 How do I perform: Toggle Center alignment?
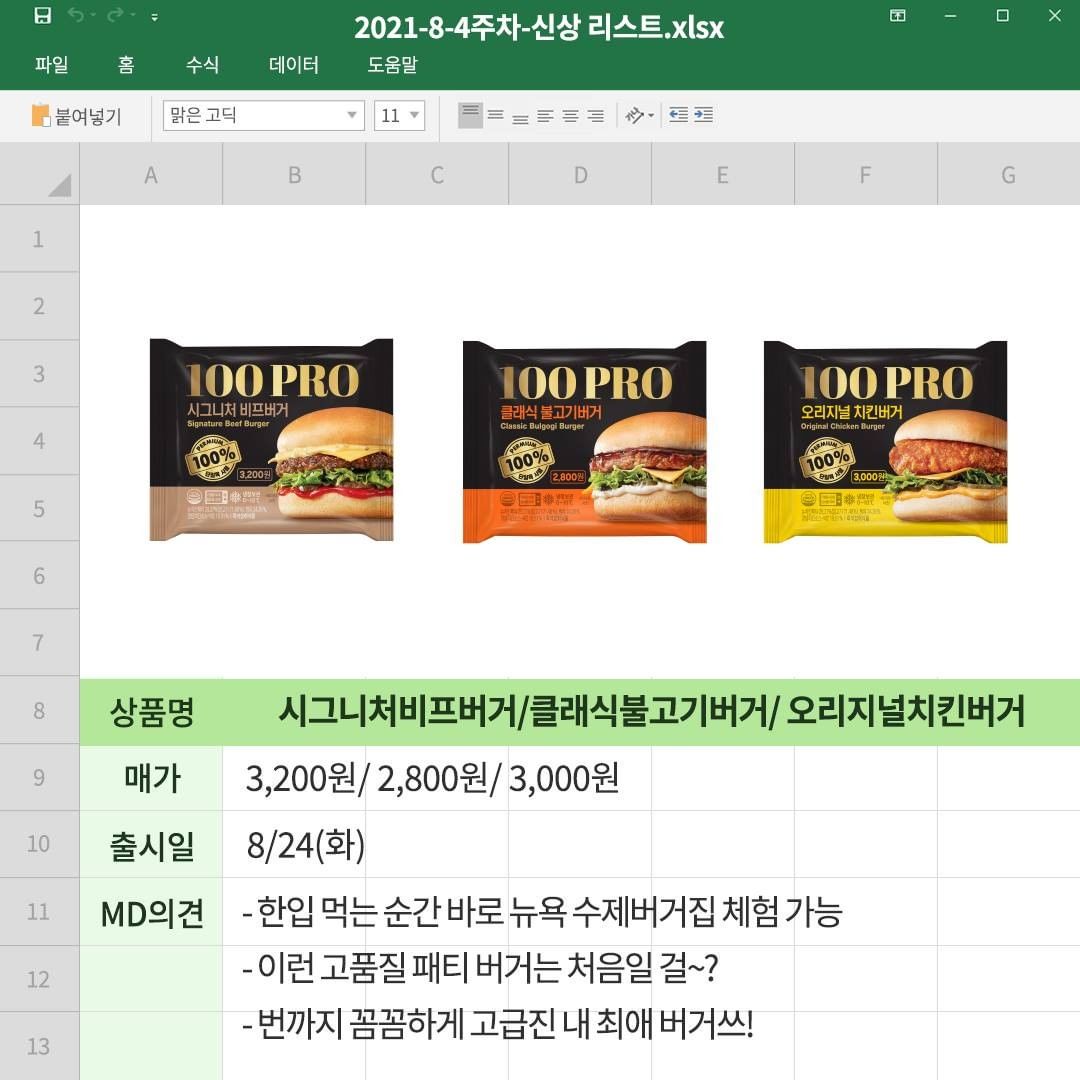570,116
